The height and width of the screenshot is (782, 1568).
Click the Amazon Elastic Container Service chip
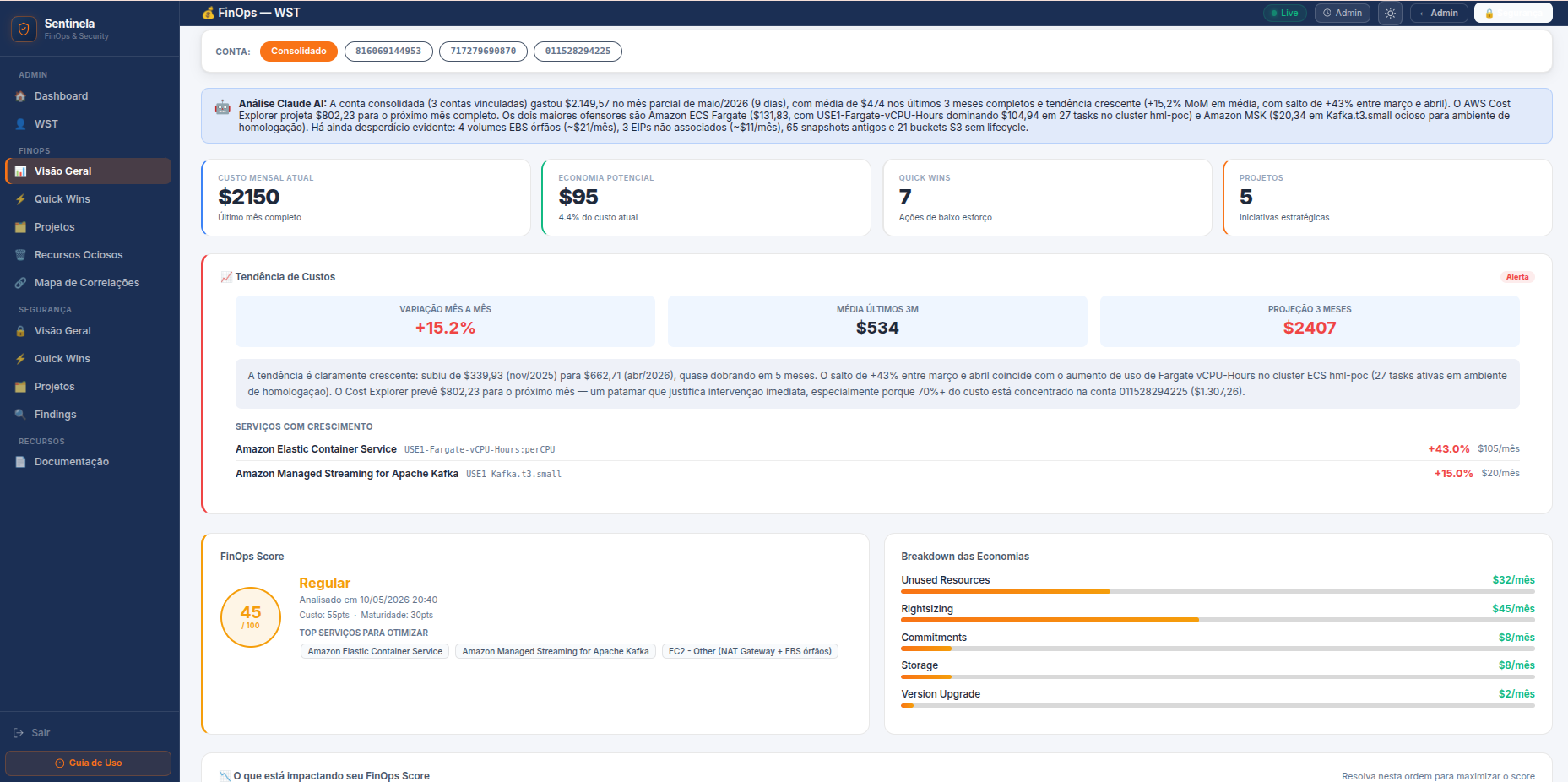coord(375,652)
